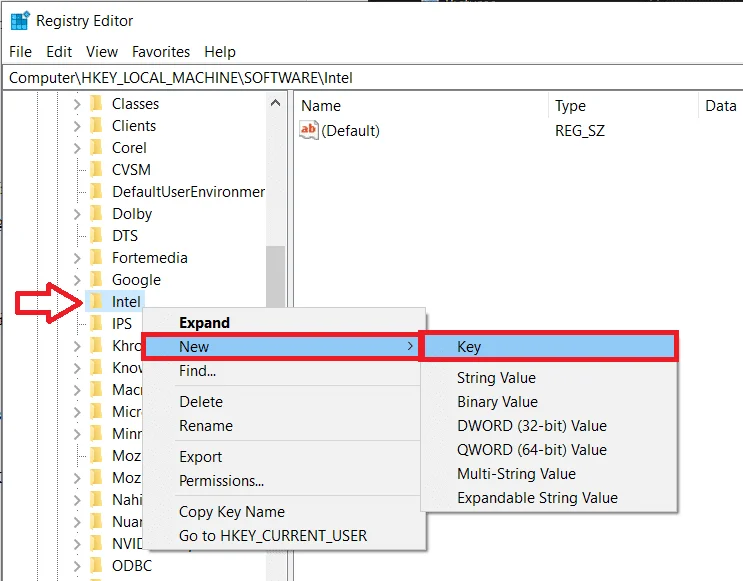Select String Value in the submenu
The height and width of the screenshot is (581, 743).
point(549,378)
